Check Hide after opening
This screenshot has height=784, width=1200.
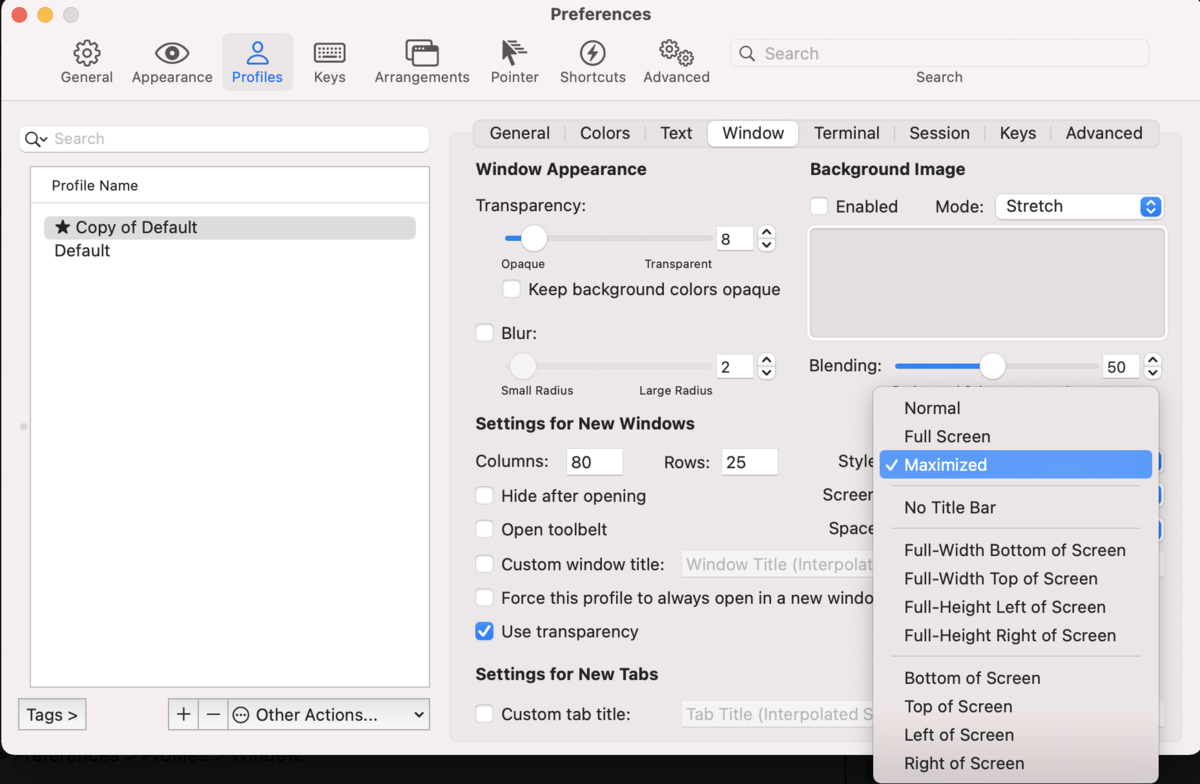(x=484, y=496)
